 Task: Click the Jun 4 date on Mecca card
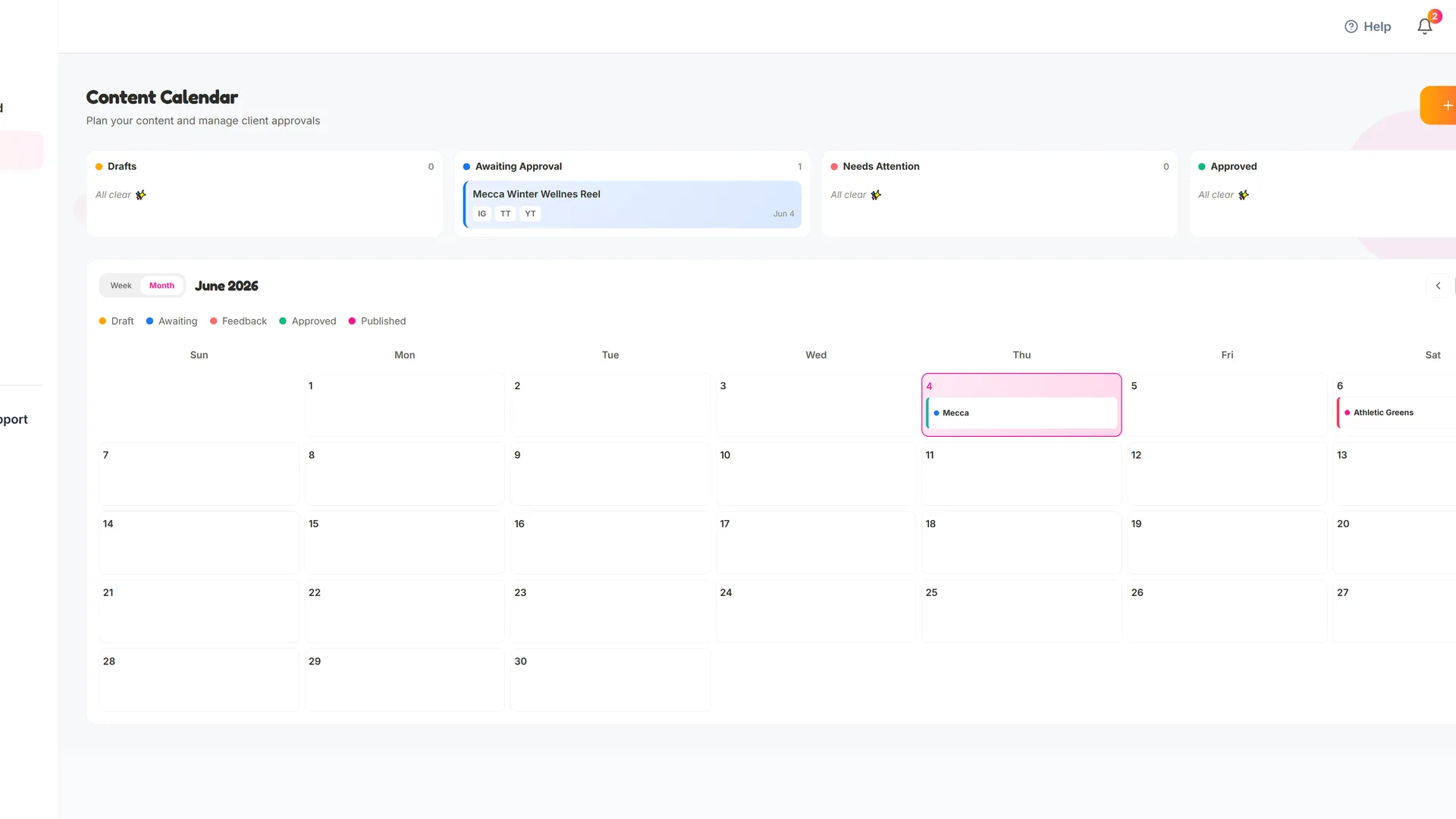click(783, 214)
